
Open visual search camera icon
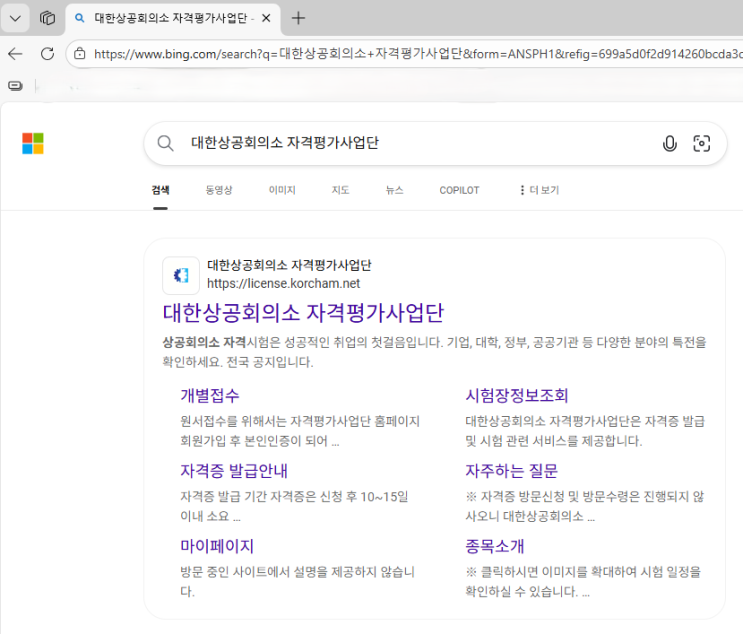pyautogui.click(x=702, y=144)
